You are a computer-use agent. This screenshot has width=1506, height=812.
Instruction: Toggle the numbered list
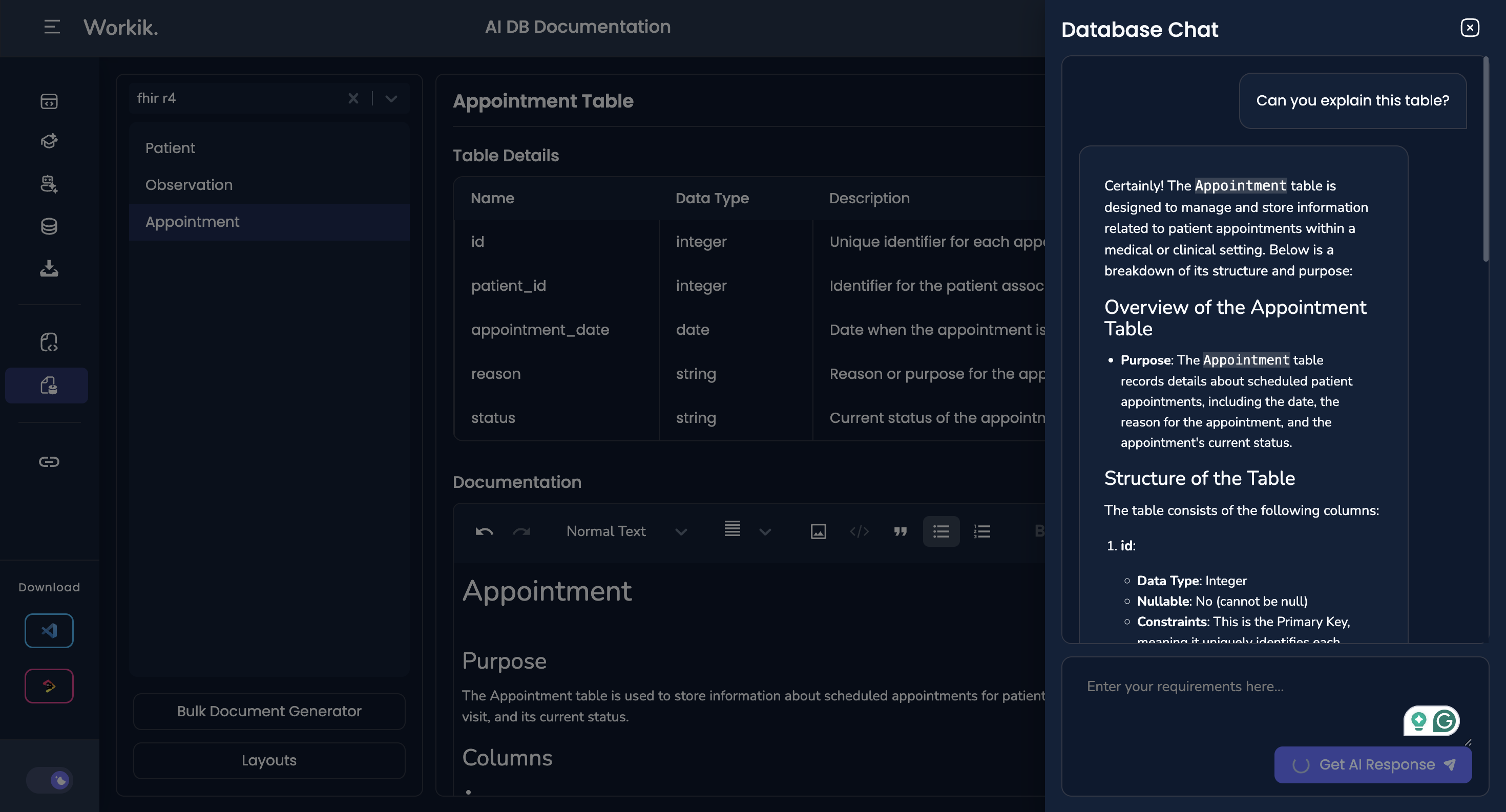(x=981, y=531)
